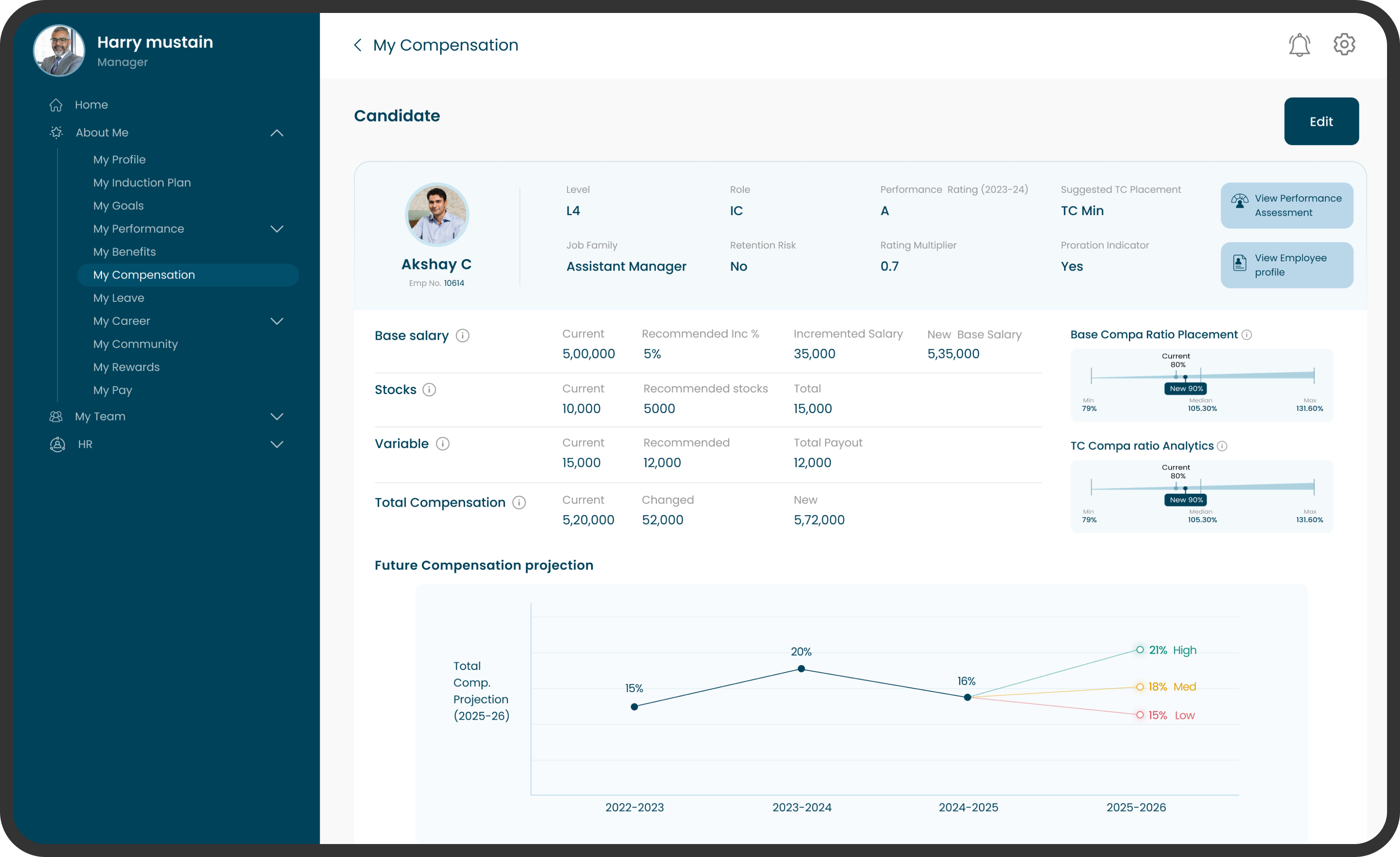Click the 21% High projection point
Image resolution: width=1400 pixels, height=857 pixels.
1140,650
